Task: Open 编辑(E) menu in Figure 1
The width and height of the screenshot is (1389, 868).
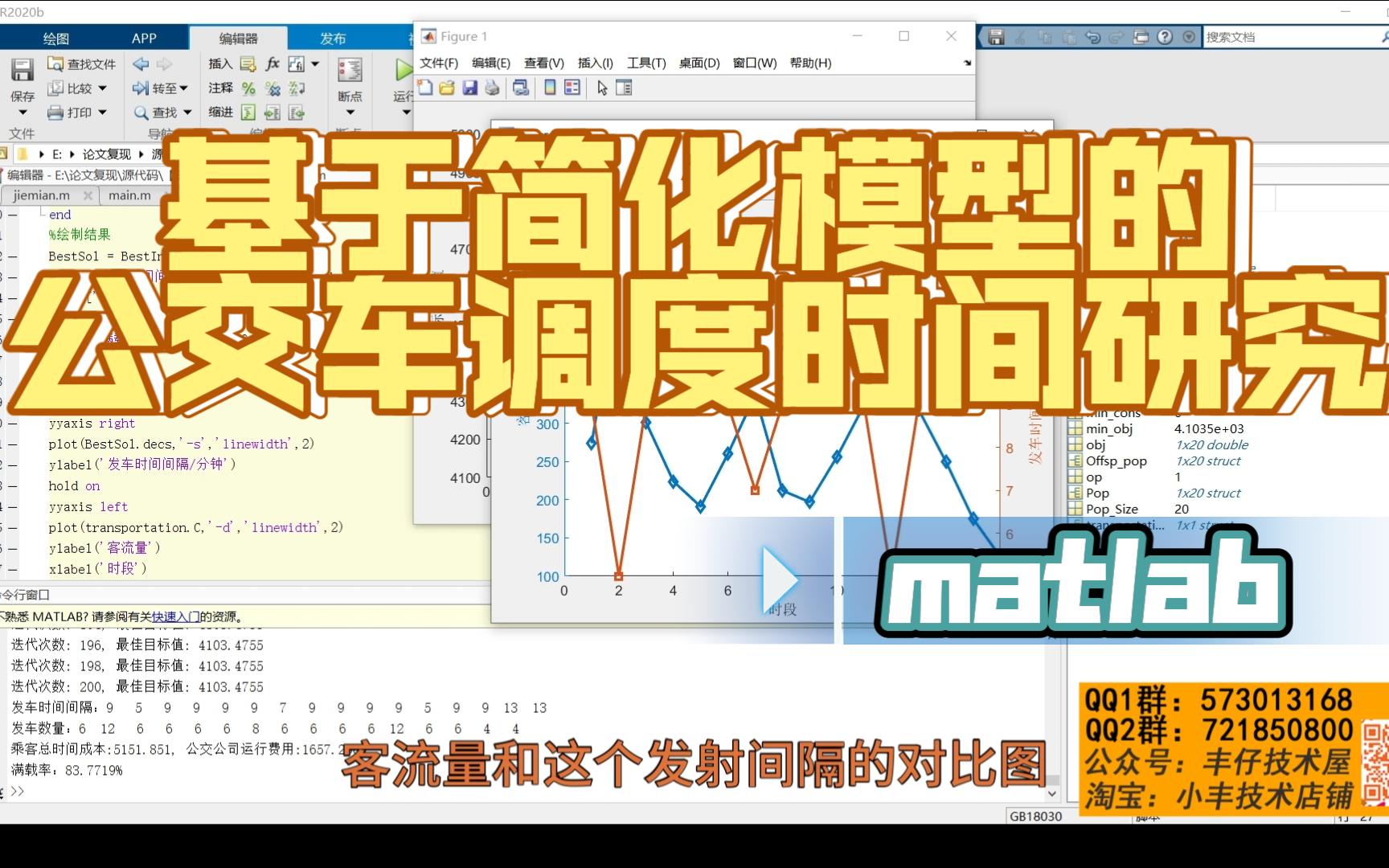Action: coord(491,63)
